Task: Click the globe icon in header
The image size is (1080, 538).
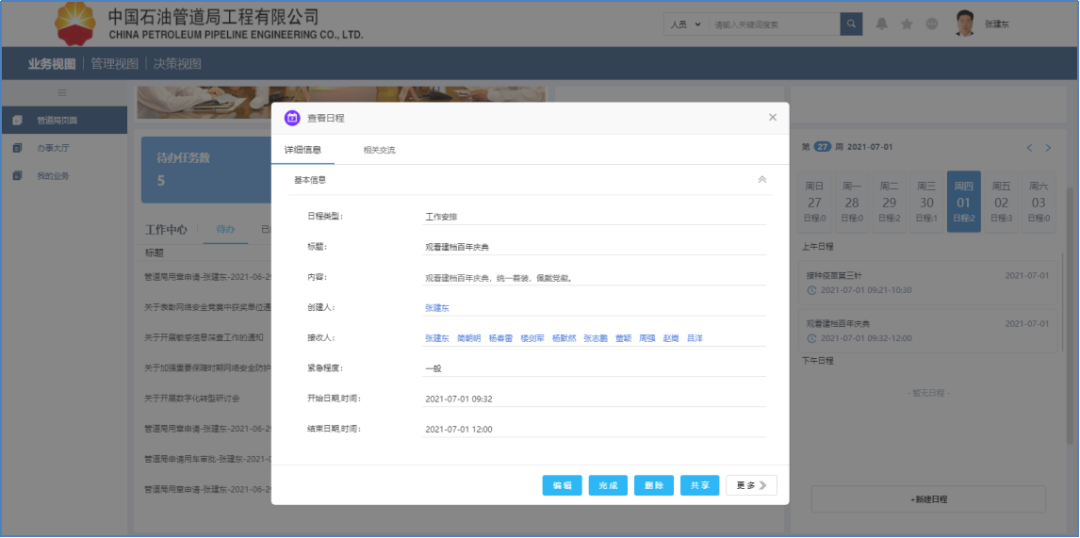Action: [931, 24]
